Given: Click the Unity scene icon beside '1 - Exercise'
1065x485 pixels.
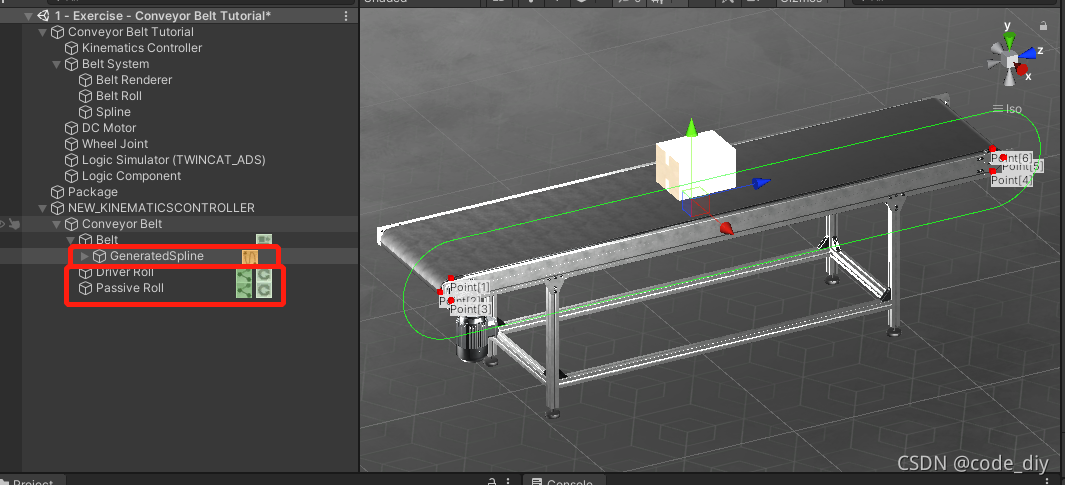Looking at the screenshot, I should tap(43, 16).
